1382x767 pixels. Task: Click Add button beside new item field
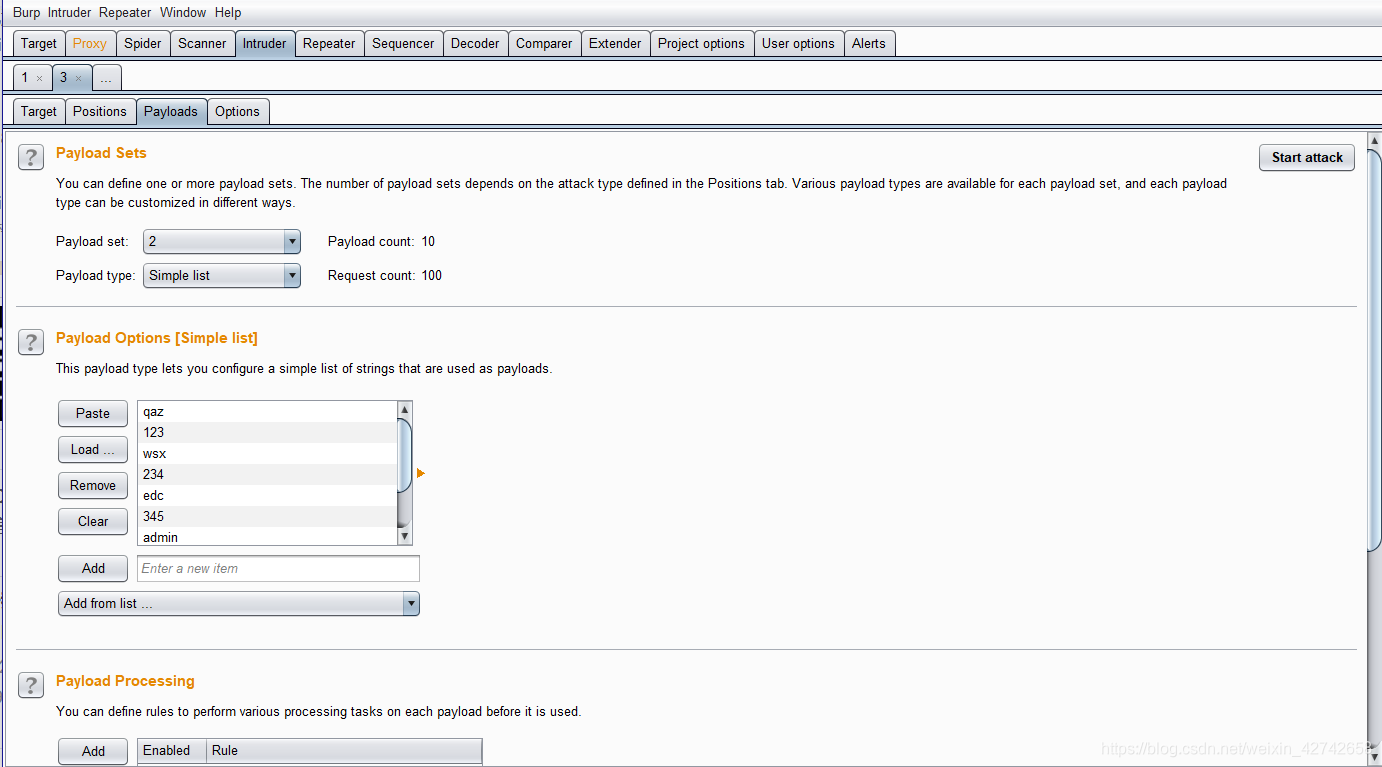pos(93,568)
